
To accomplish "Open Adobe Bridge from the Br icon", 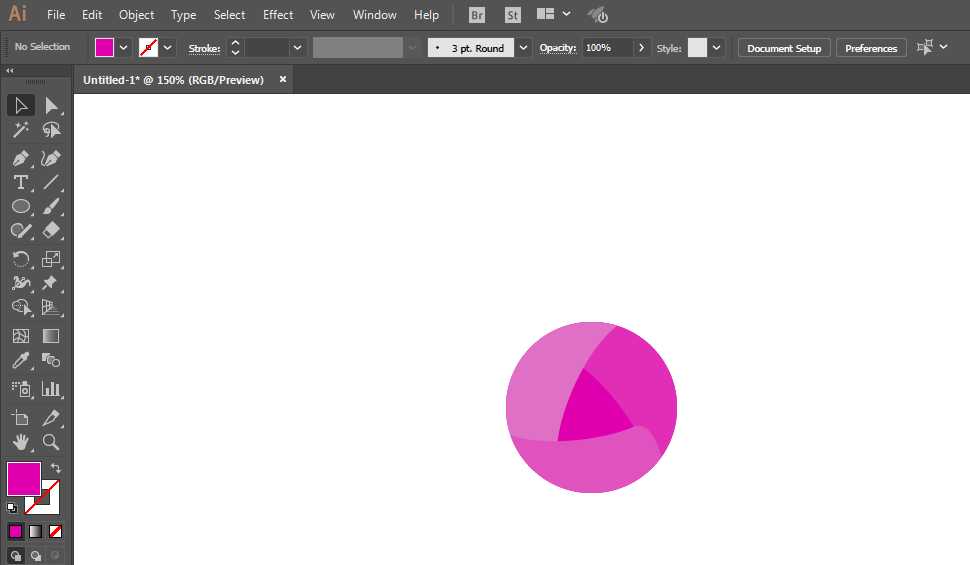I will [477, 15].
